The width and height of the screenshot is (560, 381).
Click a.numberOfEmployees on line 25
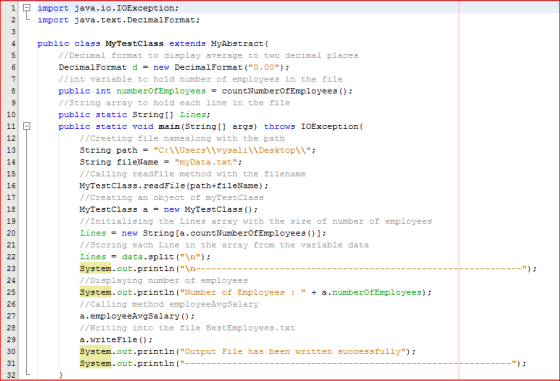pos(371,292)
